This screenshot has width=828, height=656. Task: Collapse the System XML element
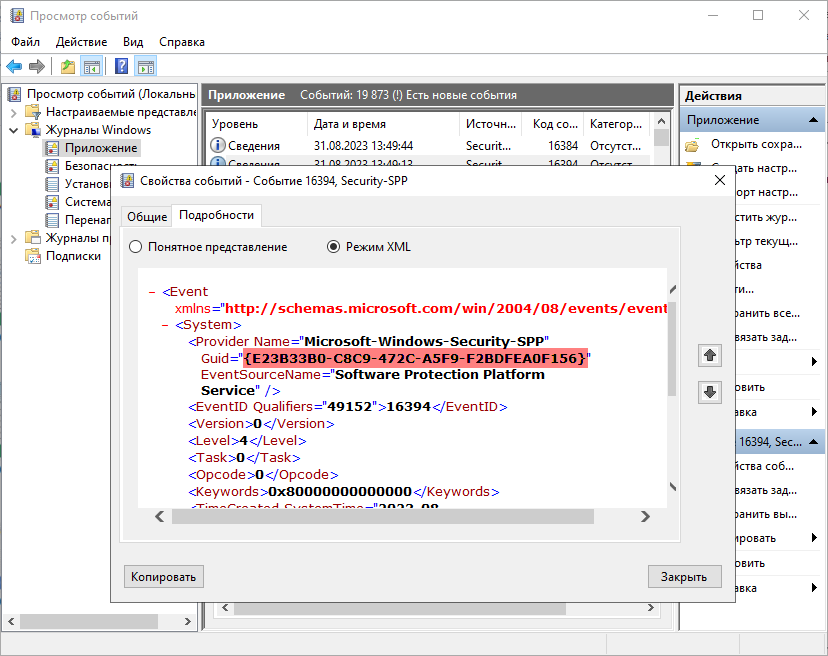click(x=165, y=325)
